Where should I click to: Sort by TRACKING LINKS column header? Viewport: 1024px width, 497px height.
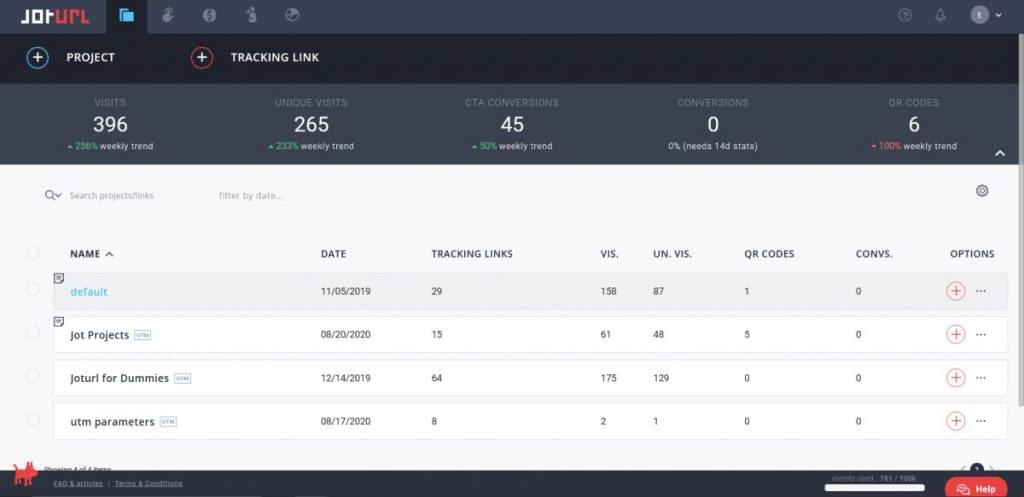coord(472,254)
